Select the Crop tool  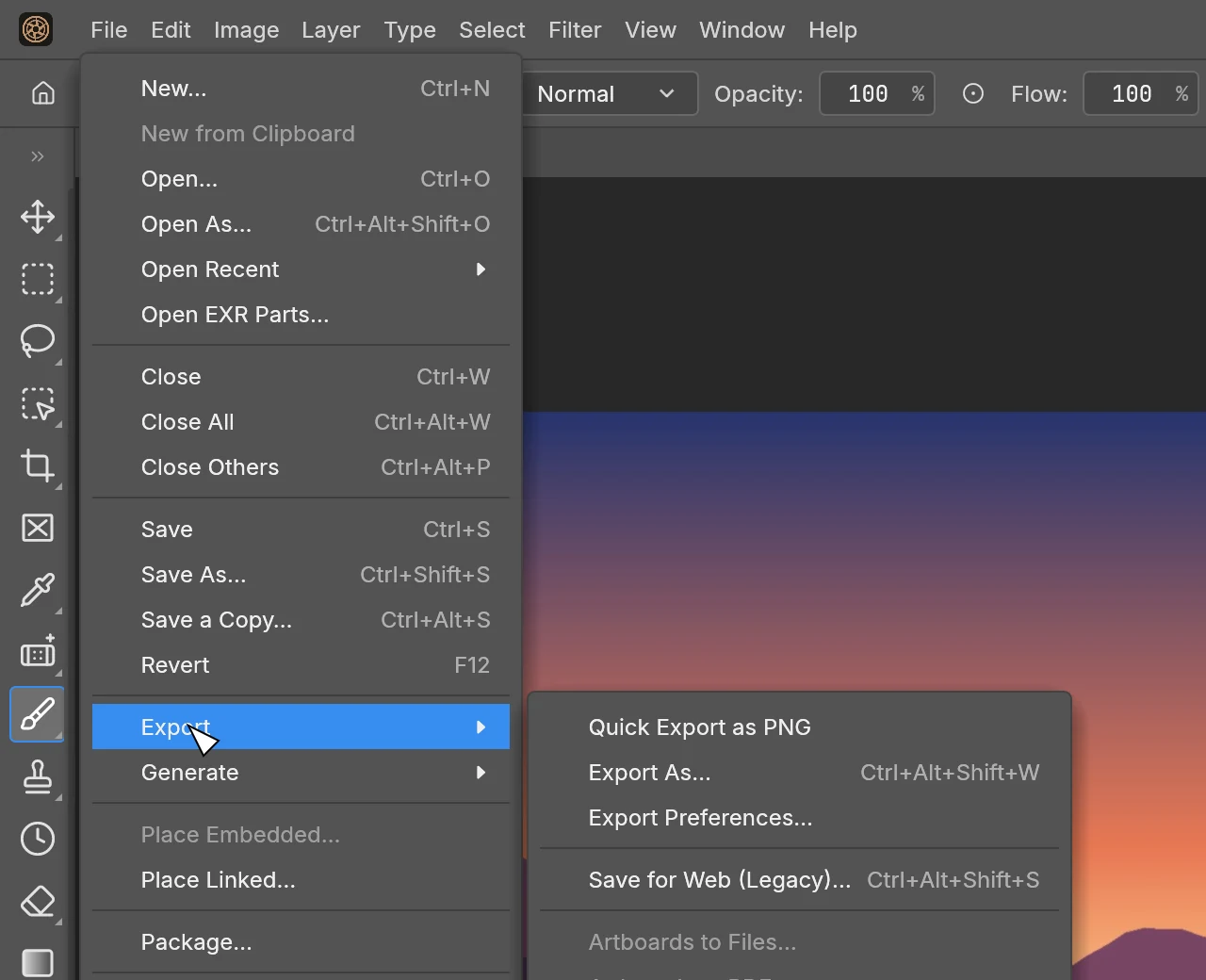38,465
